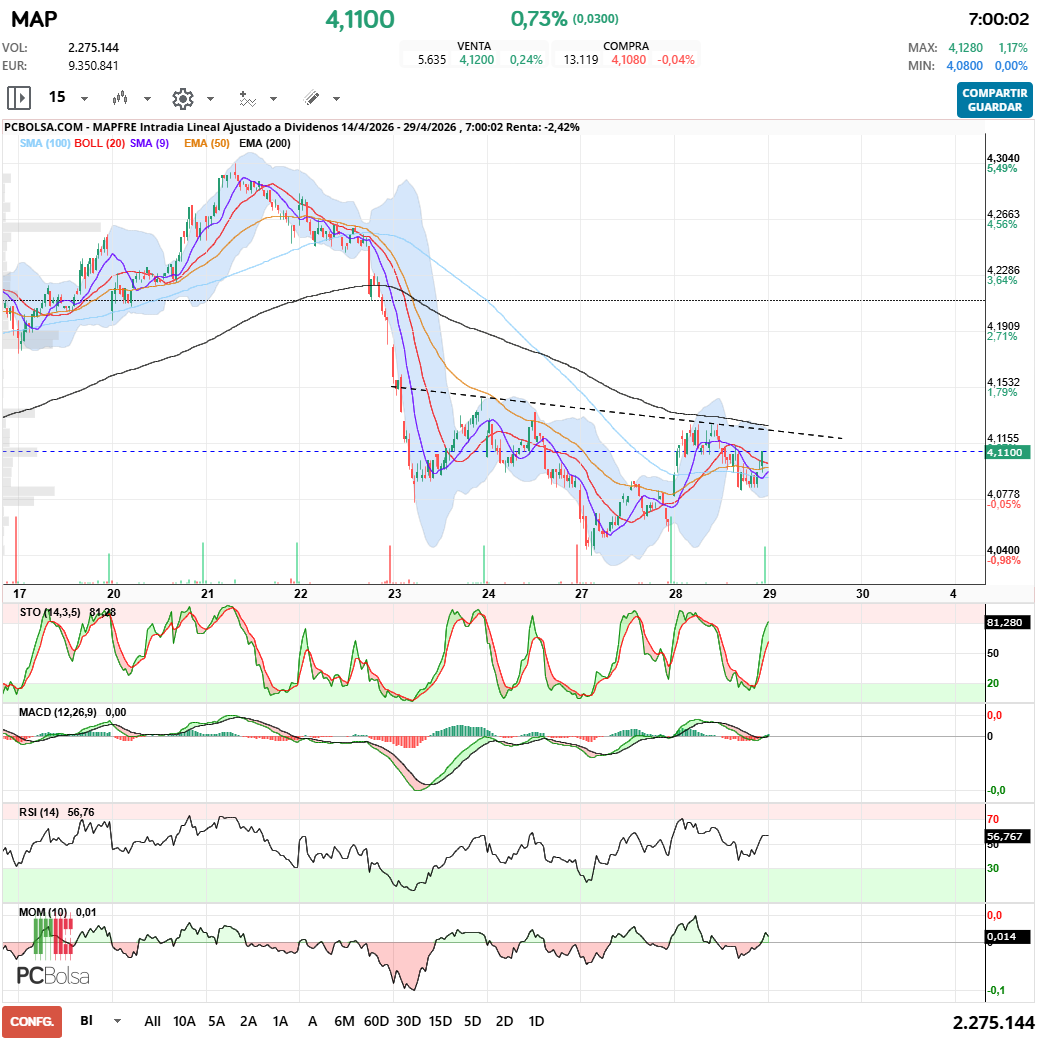Click the 4,0400 price axis label

(1003, 550)
